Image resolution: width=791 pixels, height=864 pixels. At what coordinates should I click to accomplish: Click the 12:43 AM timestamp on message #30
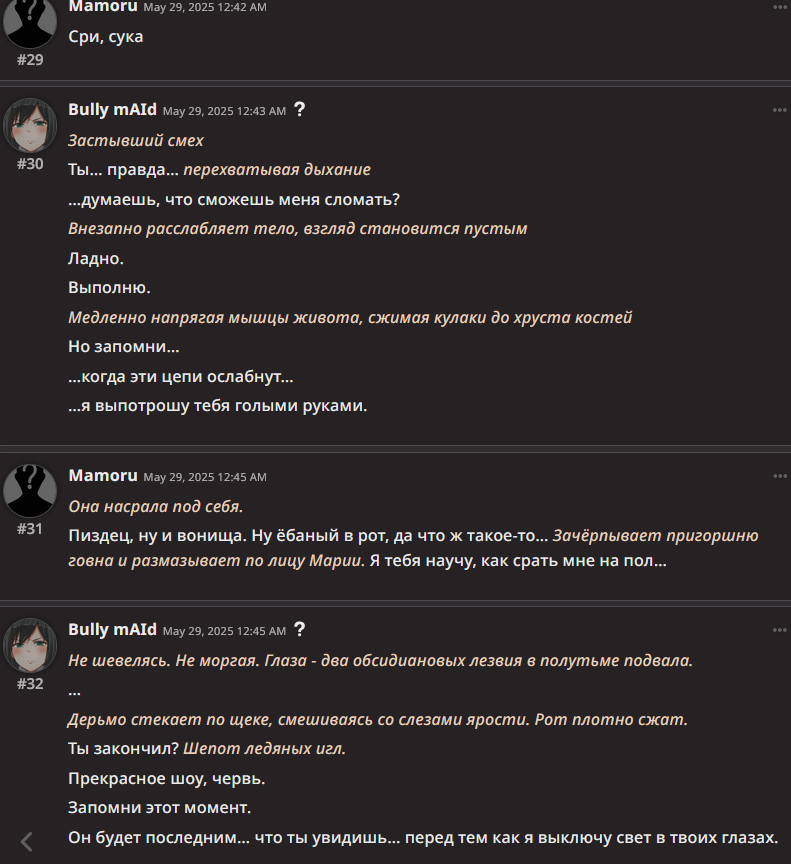[224, 110]
